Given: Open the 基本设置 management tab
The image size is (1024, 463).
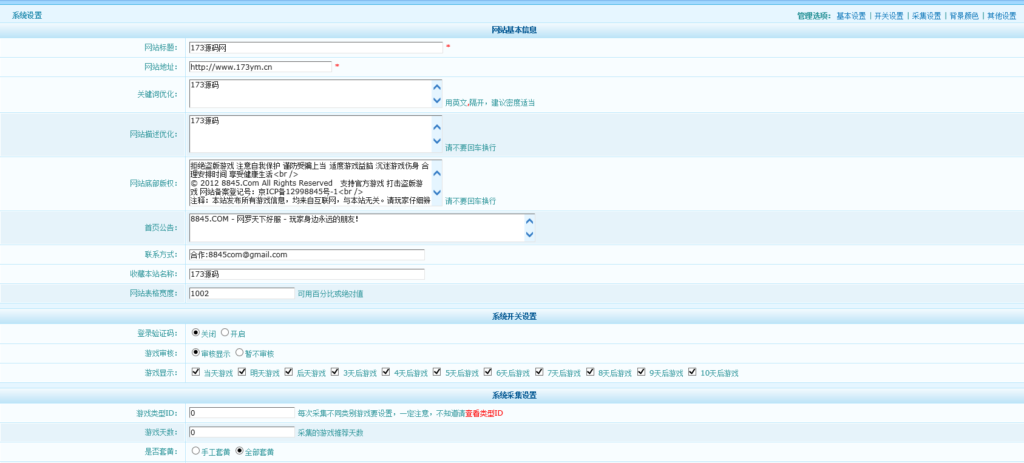Looking at the screenshot, I should [x=851, y=16].
